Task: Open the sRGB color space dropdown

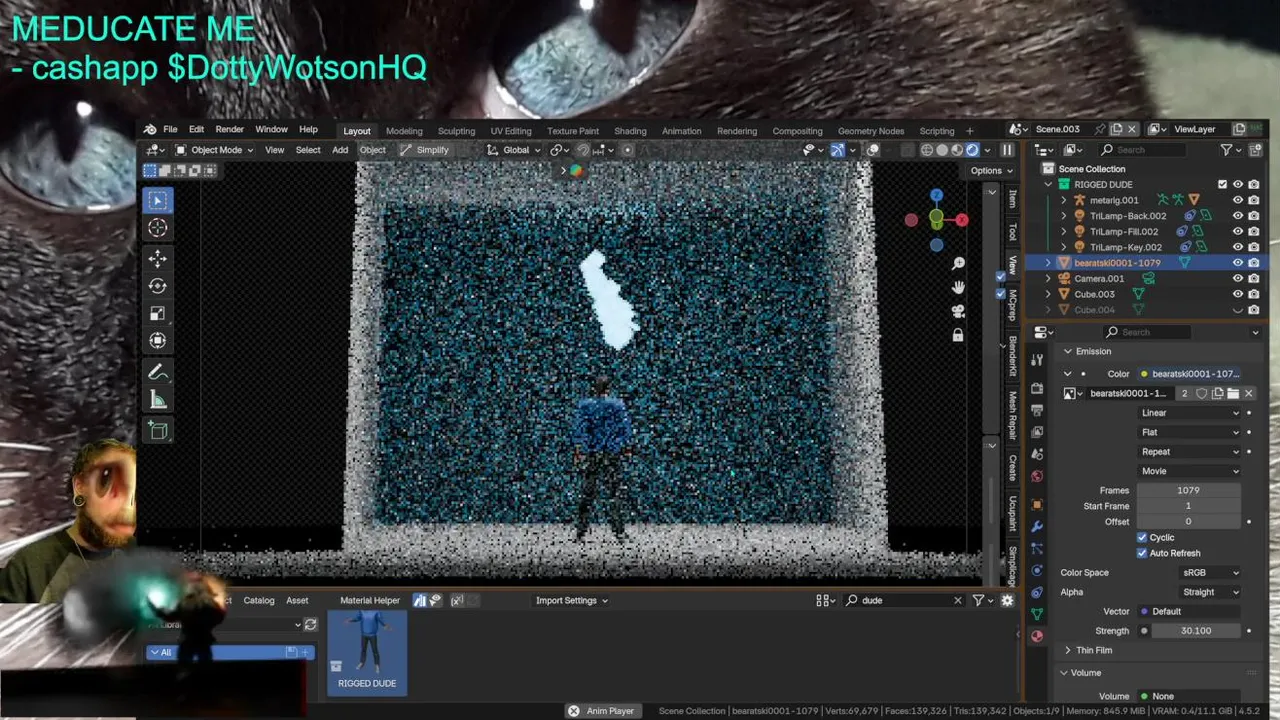Action: point(1210,573)
